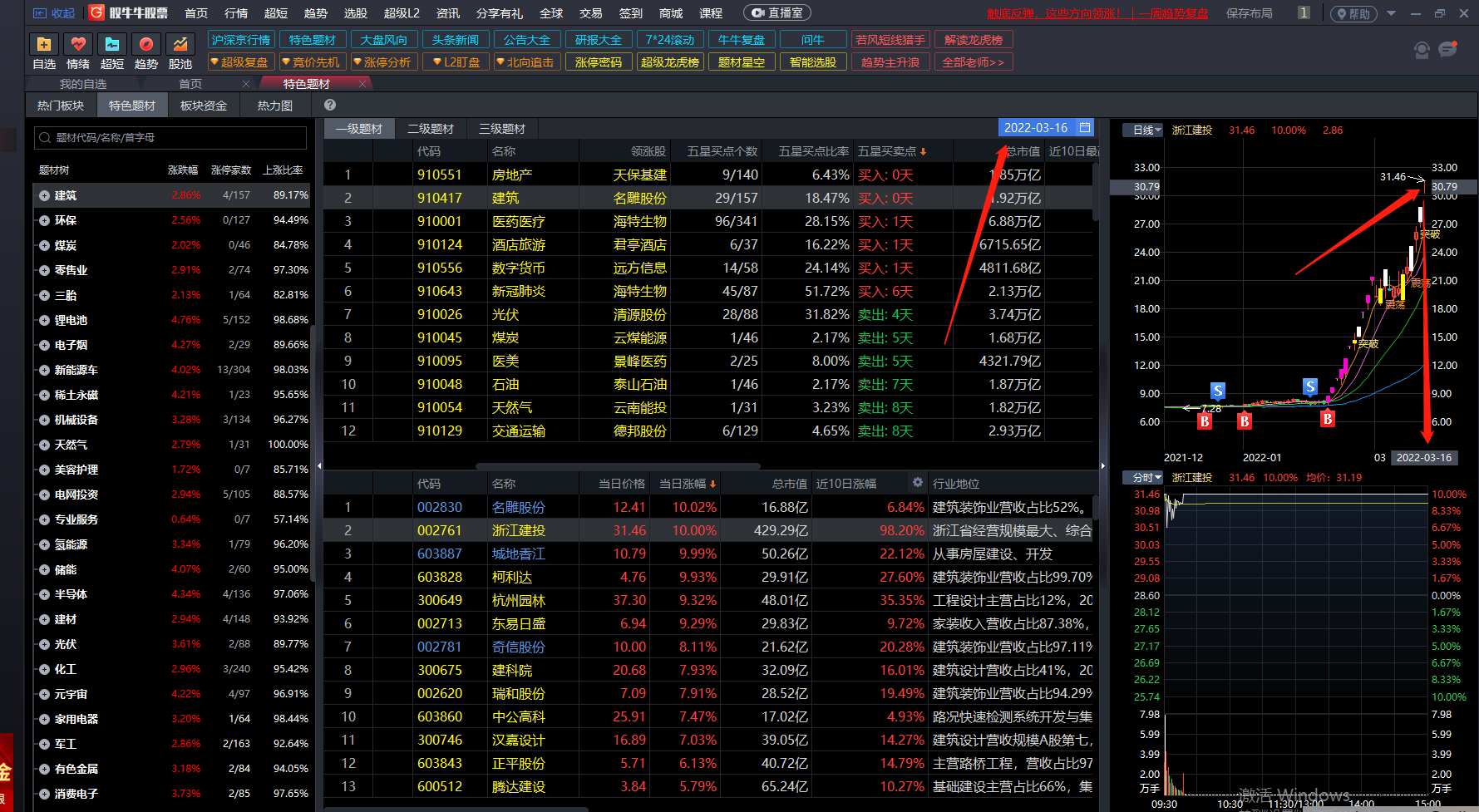This screenshot has height=812, width=1479.
Task: Select the 数字货币 910556 theme row
Action: coord(707,268)
